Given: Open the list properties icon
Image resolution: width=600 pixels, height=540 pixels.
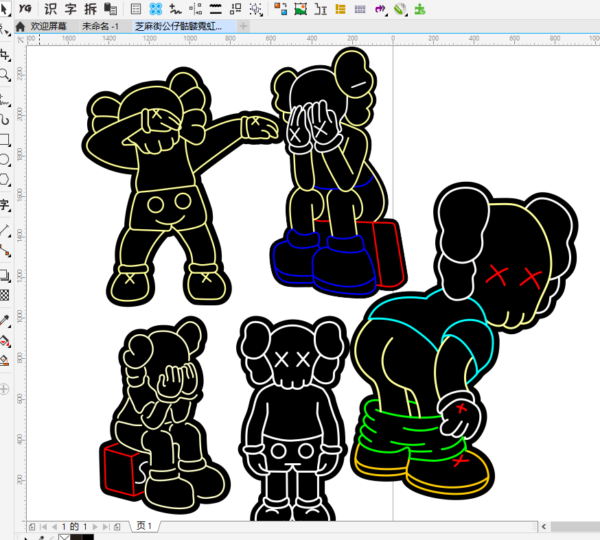Looking at the screenshot, I should (x=136, y=8).
